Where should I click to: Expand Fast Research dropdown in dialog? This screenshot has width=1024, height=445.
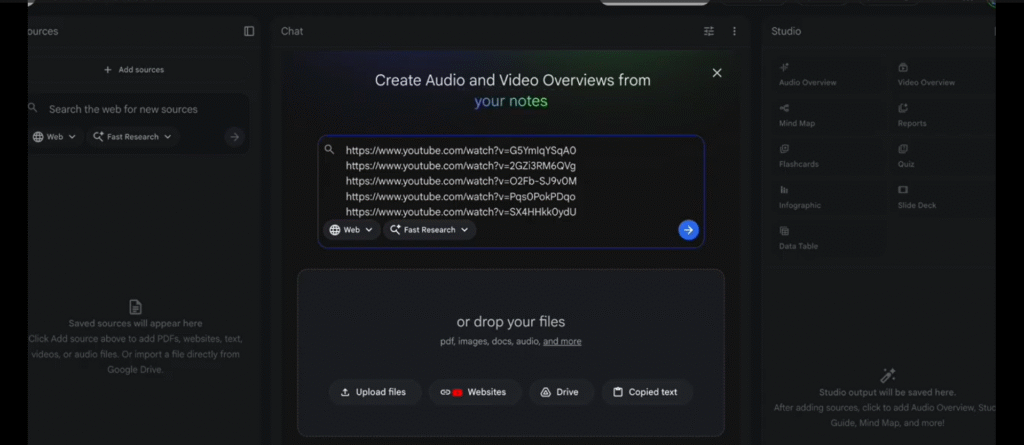click(429, 230)
